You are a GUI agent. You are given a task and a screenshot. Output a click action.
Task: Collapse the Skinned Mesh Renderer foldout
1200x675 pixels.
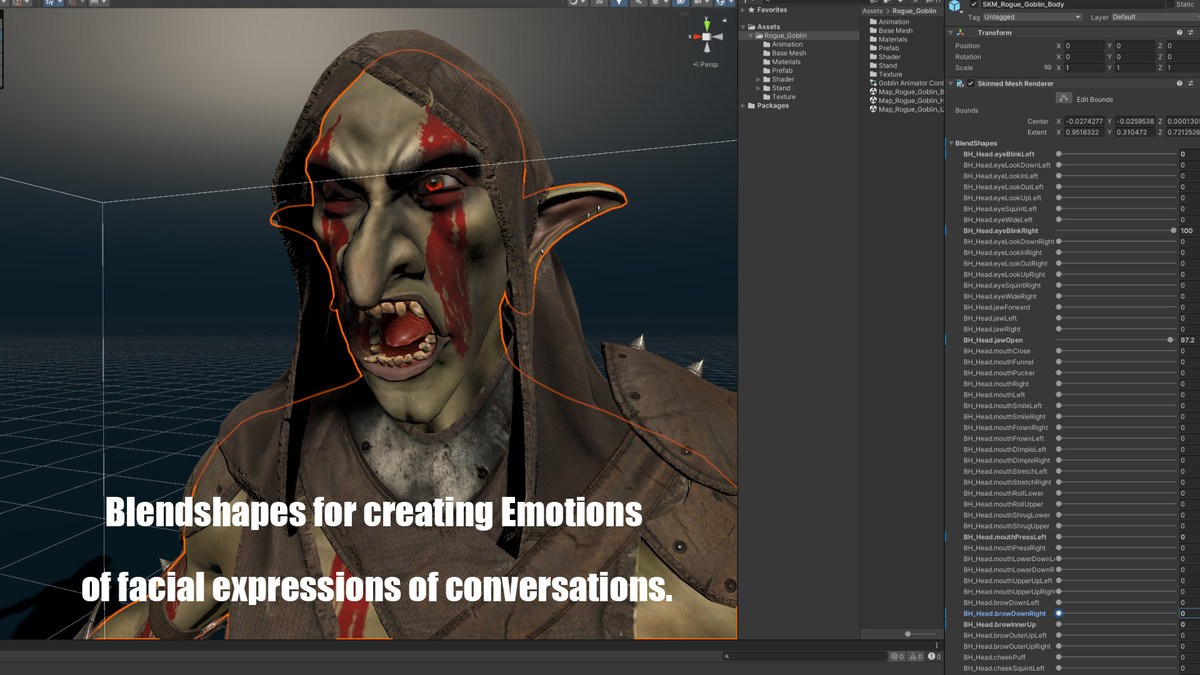[951, 84]
